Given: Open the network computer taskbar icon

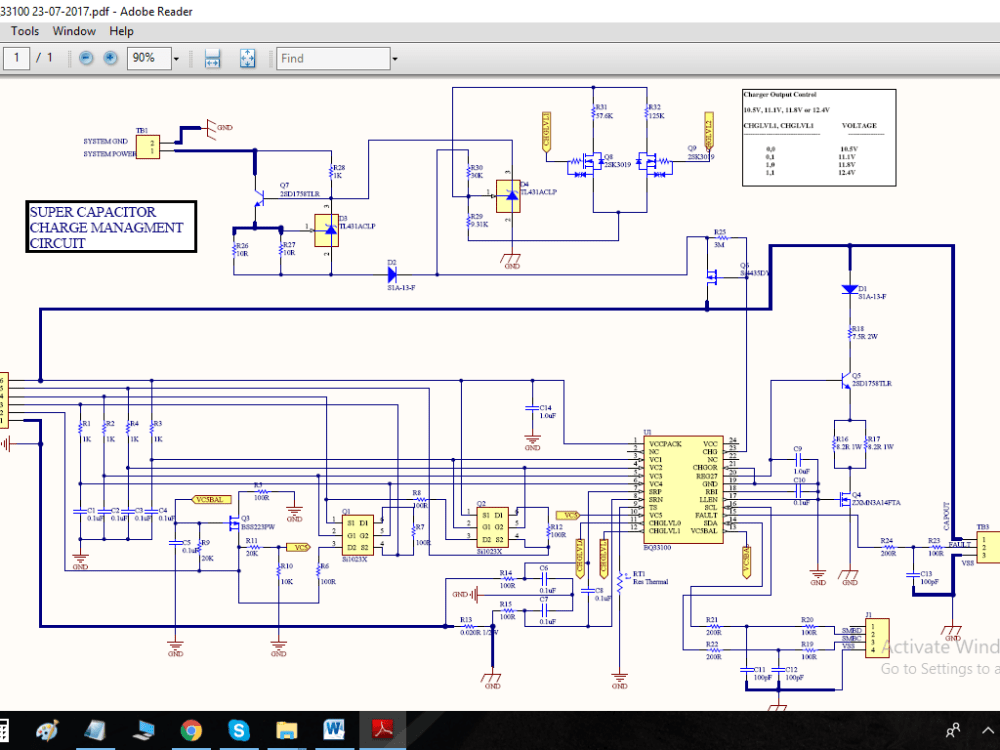Looking at the screenshot, I should (143, 730).
